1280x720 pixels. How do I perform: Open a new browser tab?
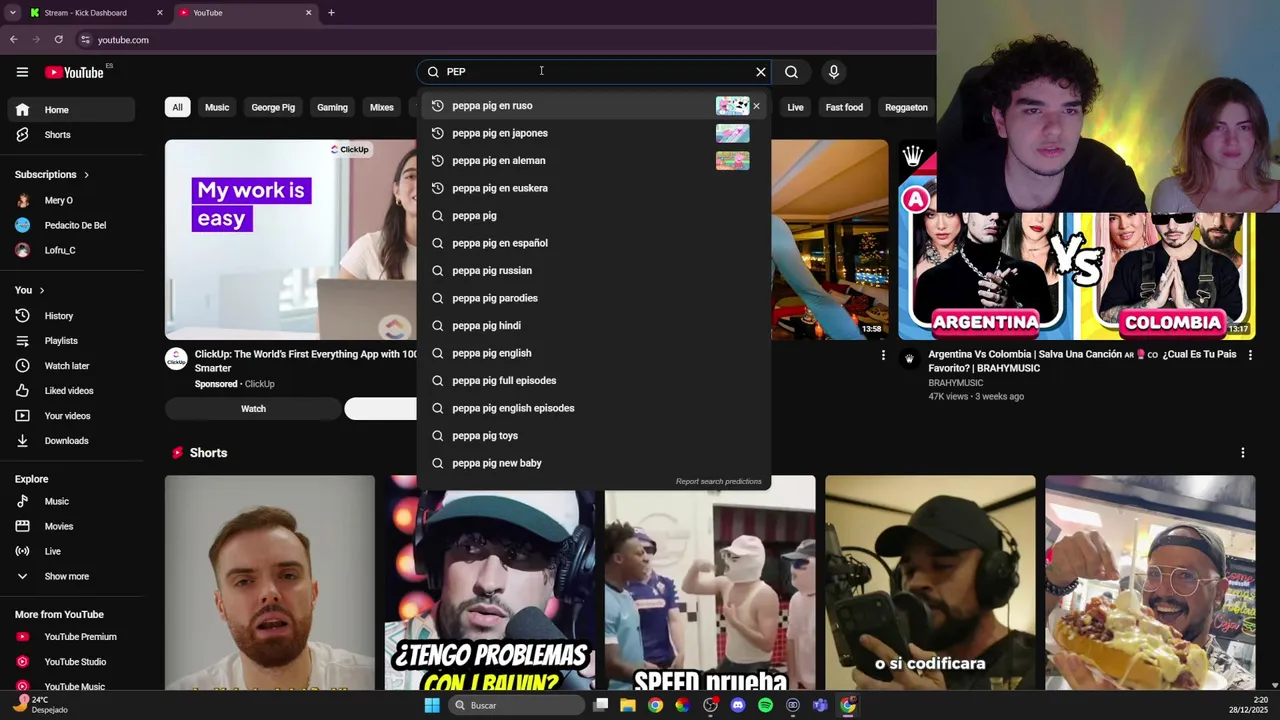pyautogui.click(x=331, y=13)
